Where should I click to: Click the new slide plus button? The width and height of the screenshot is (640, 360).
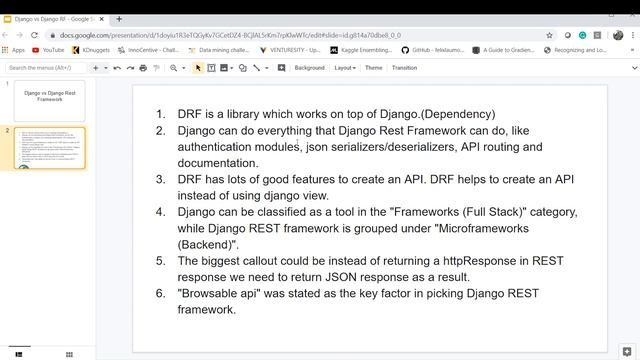96,68
